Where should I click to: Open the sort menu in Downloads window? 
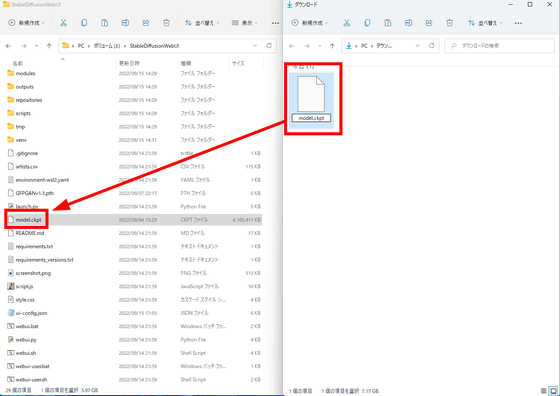(x=485, y=23)
